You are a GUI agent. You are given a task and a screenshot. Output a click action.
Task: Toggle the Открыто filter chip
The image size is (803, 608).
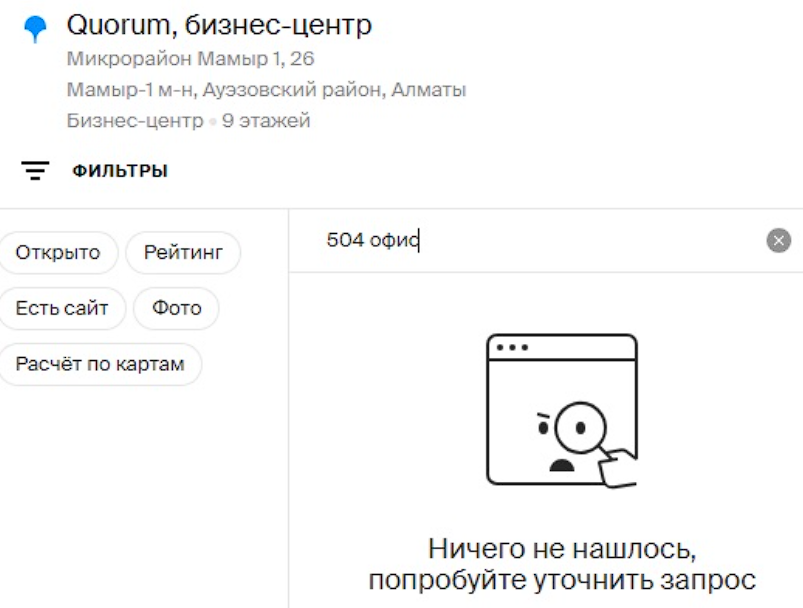pos(58,253)
